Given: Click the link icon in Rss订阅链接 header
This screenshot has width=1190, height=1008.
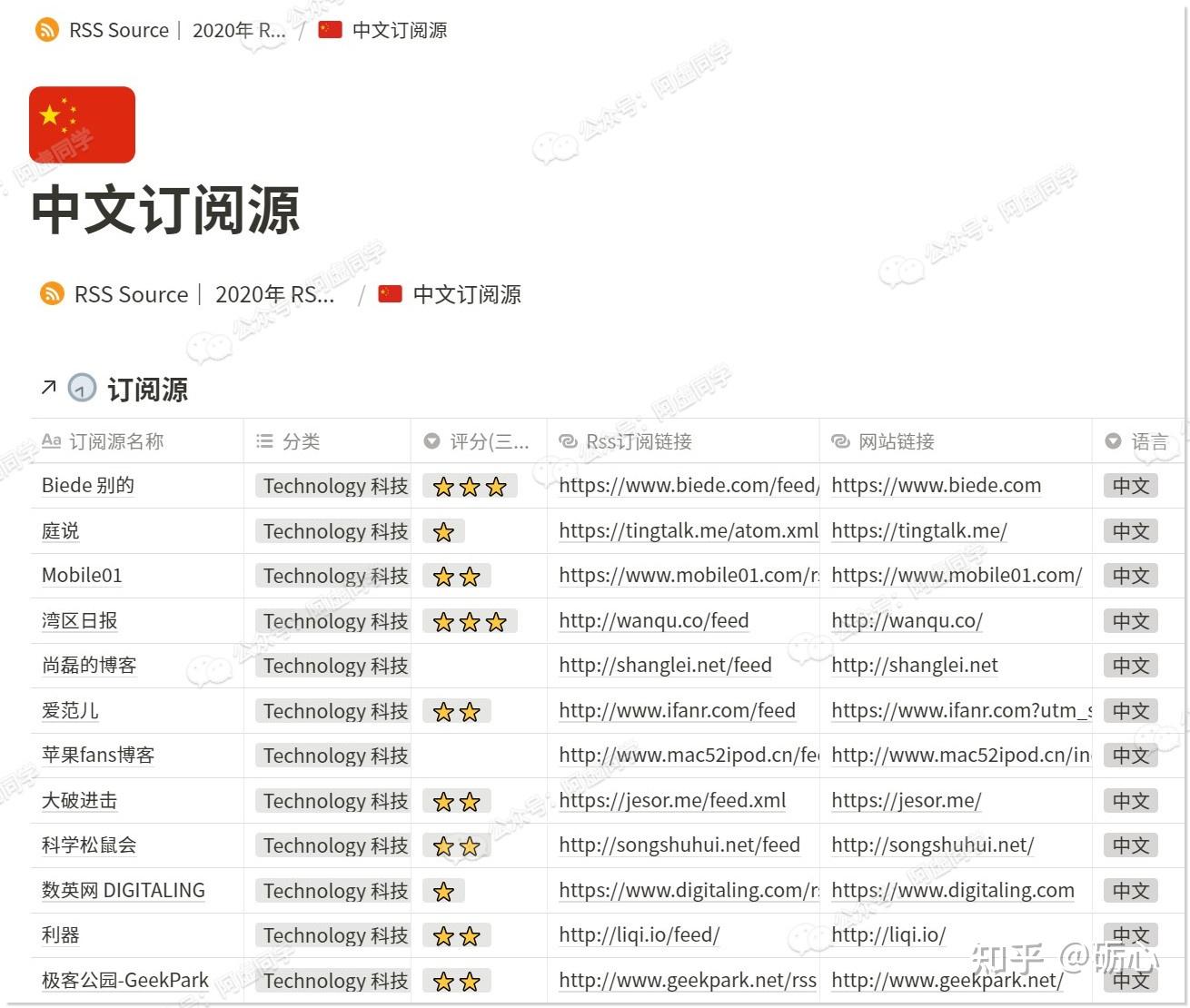Looking at the screenshot, I should point(568,441).
